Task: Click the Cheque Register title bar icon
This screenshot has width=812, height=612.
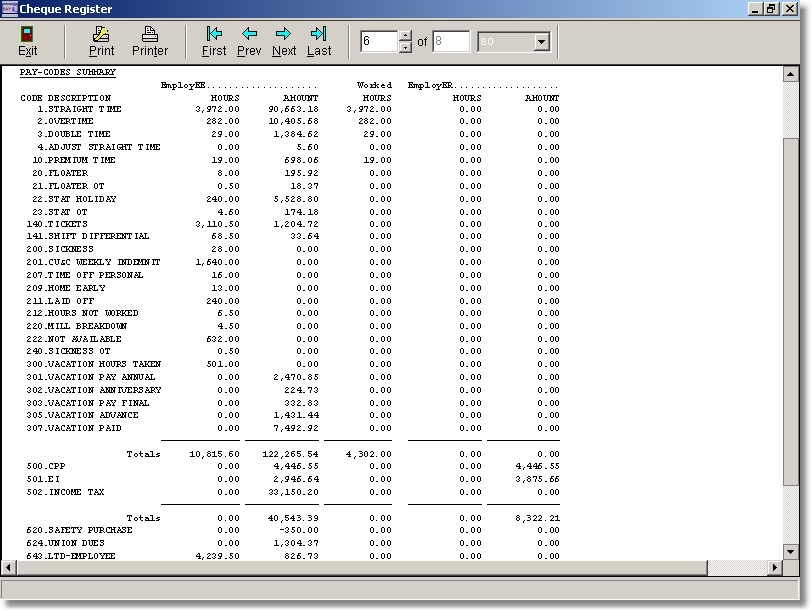Action: [x=10, y=9]
